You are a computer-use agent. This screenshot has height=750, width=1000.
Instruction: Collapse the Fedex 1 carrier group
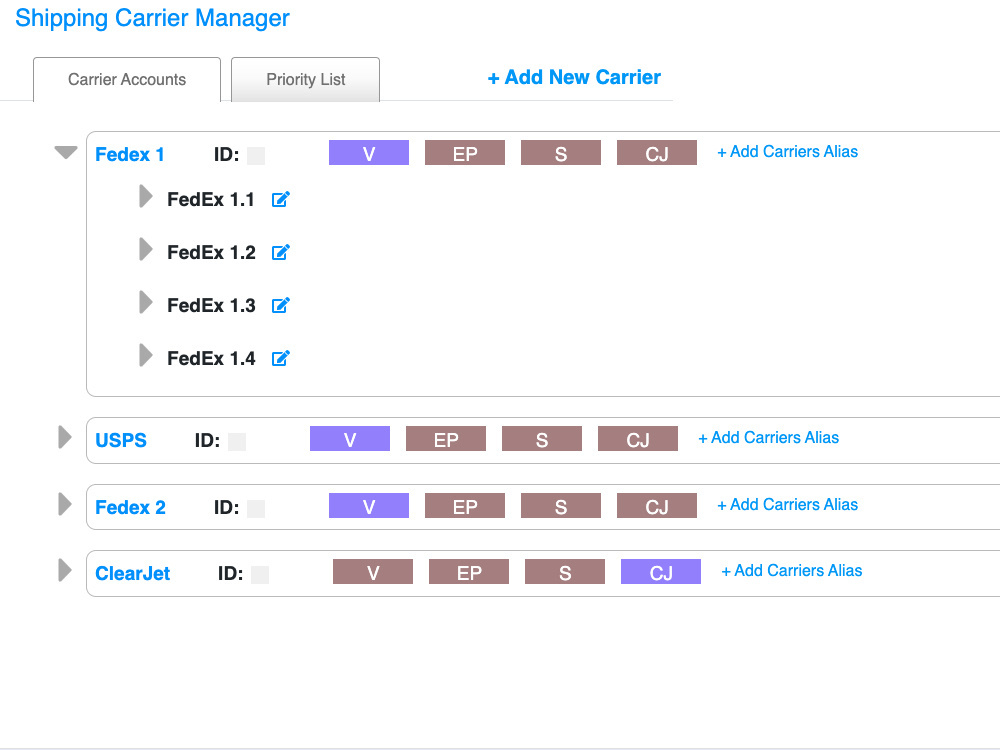(66, 151)
